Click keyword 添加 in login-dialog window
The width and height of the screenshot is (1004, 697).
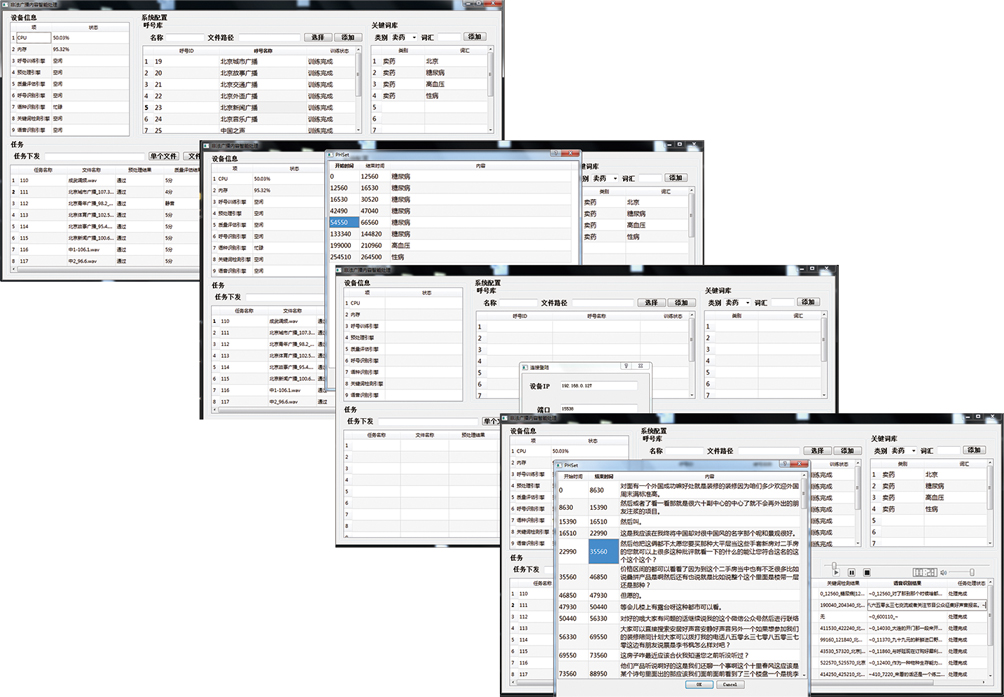pyautogui.click(x=807, y=301)
